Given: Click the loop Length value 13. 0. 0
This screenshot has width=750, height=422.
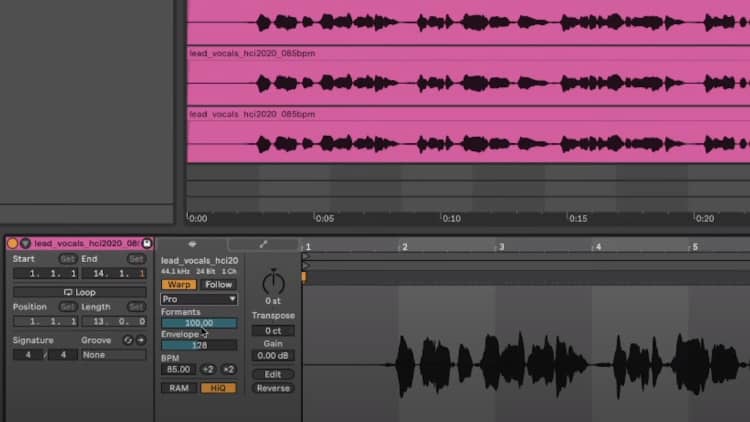Looking at the screenshot, I should [x=114, y=322].
